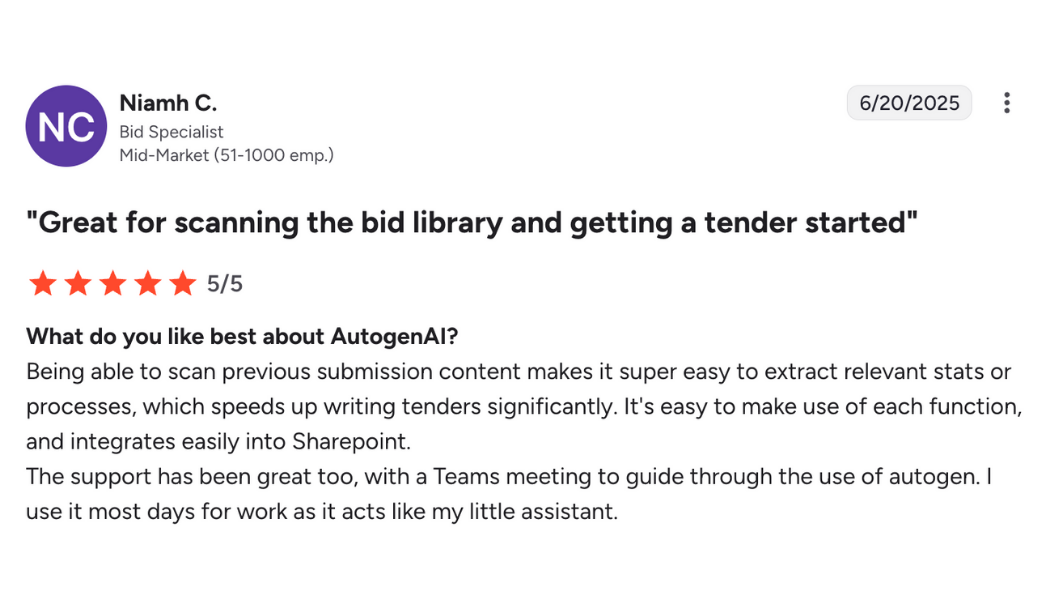Open the review titled "Great for scanning the bid library"
The image size is (1050, 600).
pyautogui.click(x=472, y=222)
